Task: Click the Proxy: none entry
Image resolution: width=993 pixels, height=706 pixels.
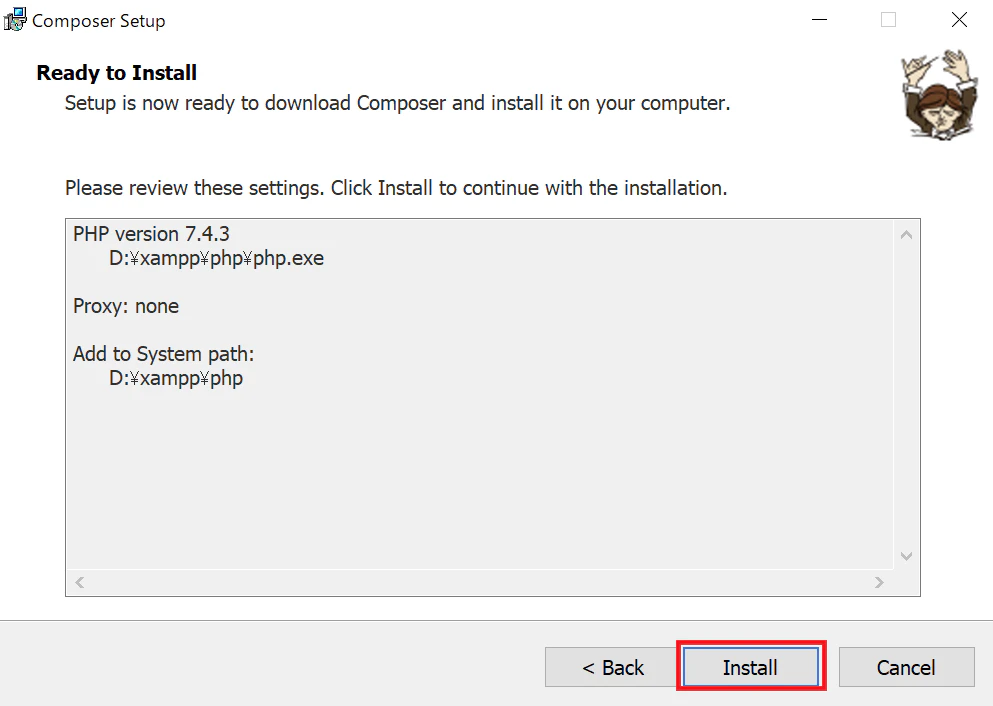Action: (x=126, y=306)
